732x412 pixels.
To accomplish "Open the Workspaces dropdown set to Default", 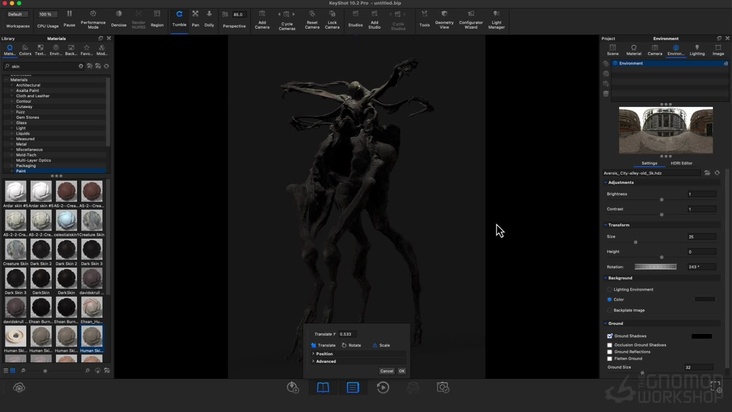I will (18, 15).
